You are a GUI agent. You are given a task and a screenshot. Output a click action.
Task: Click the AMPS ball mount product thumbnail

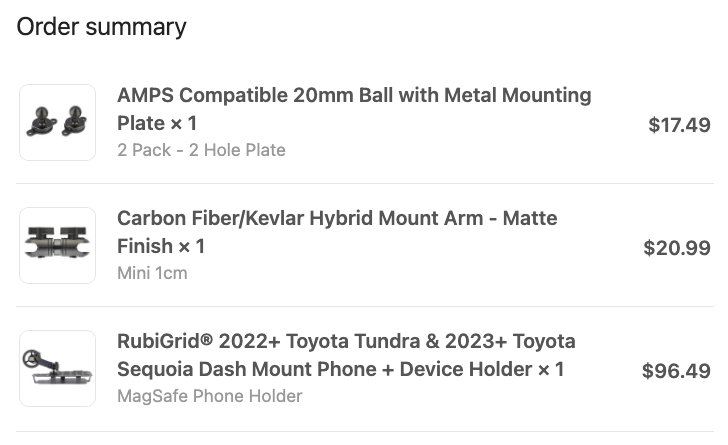(x=58, y=123)
